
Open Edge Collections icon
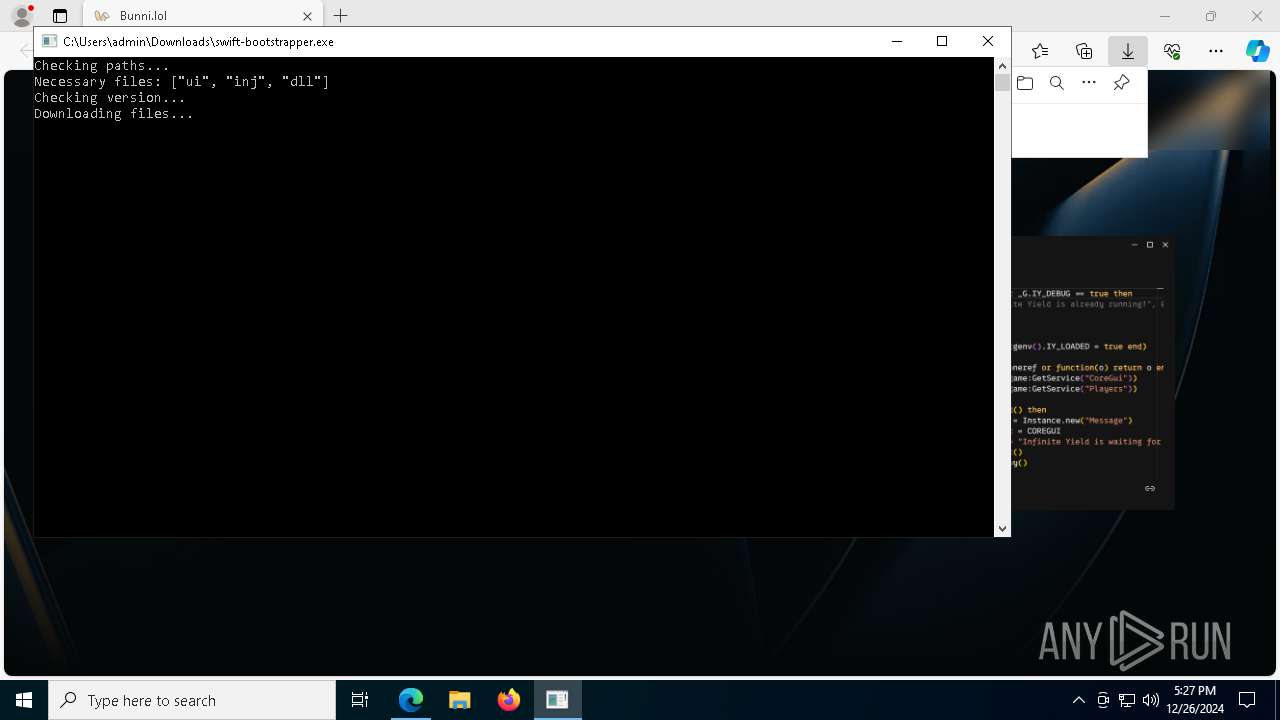coord(1084,51)
